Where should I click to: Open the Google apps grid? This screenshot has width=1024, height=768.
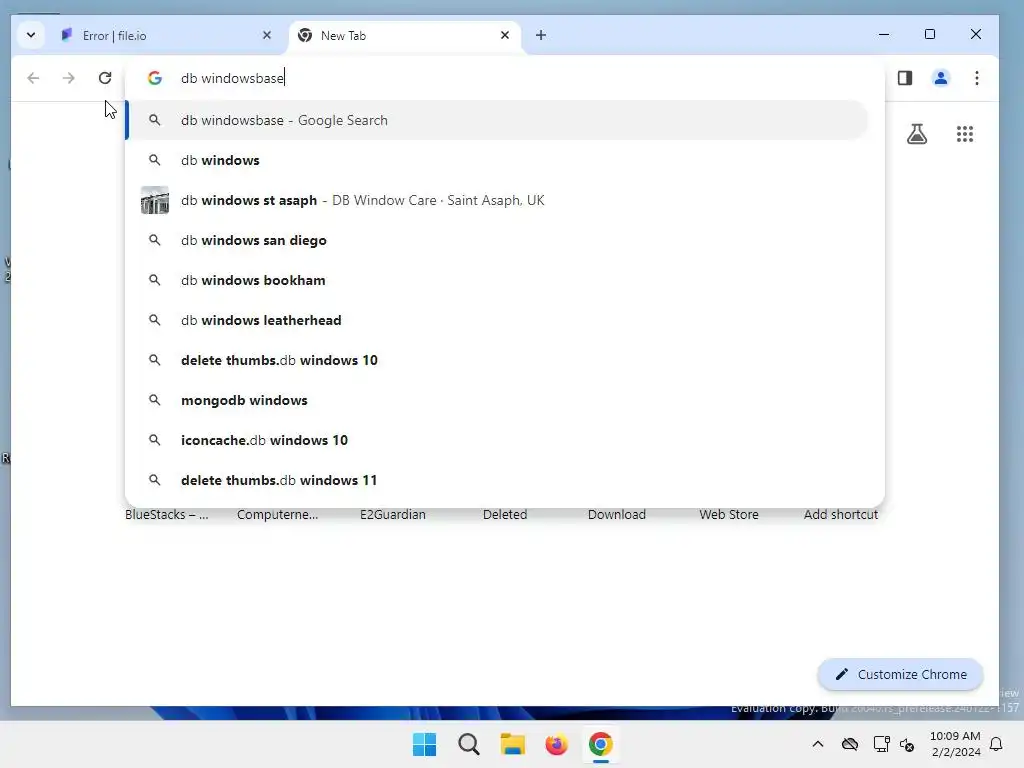tap(965, 134)
